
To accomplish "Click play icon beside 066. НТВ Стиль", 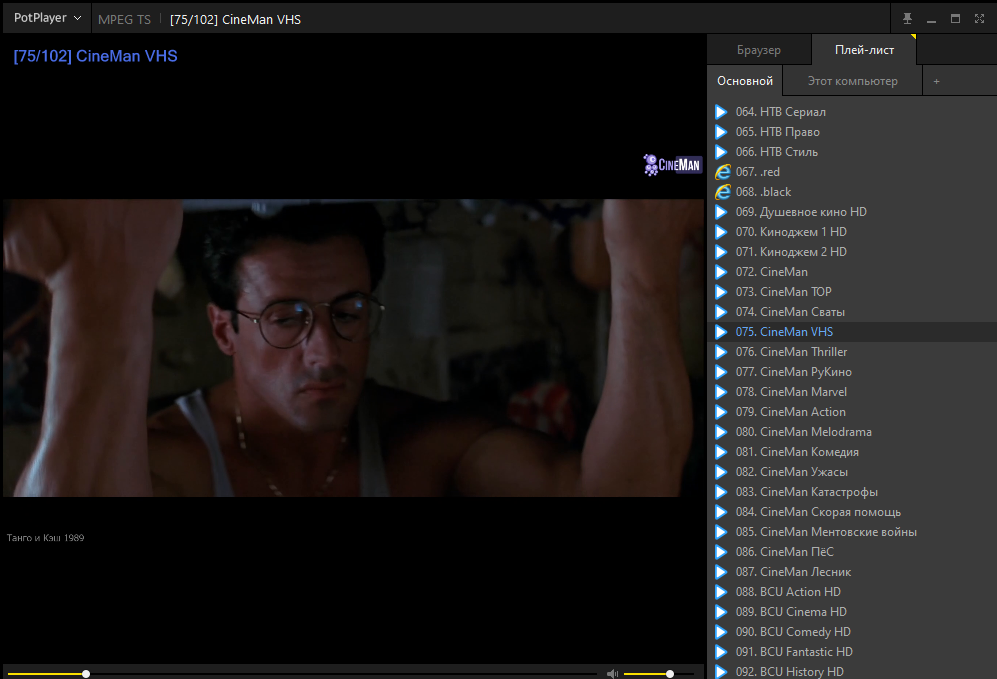I will click(x=721, y=152).
